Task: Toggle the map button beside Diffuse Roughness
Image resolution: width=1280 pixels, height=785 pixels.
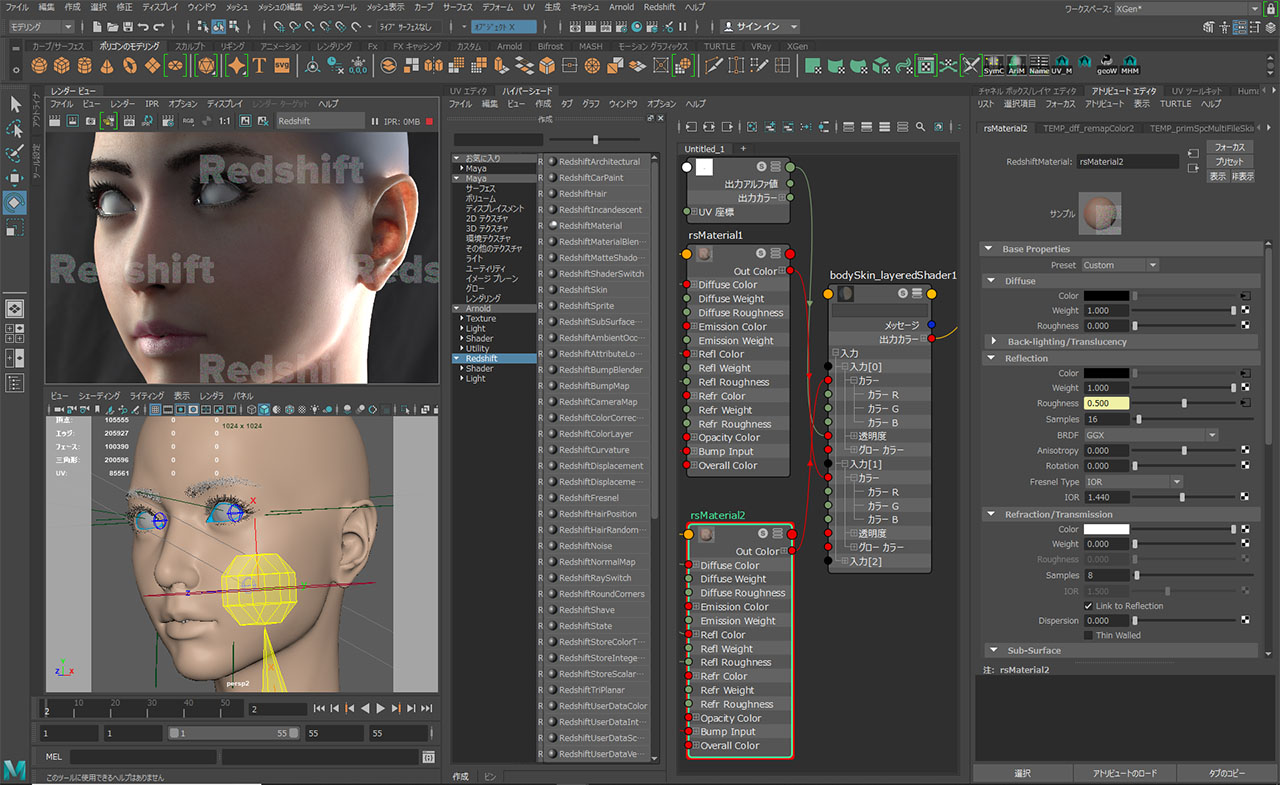Action: point(1246,326)
